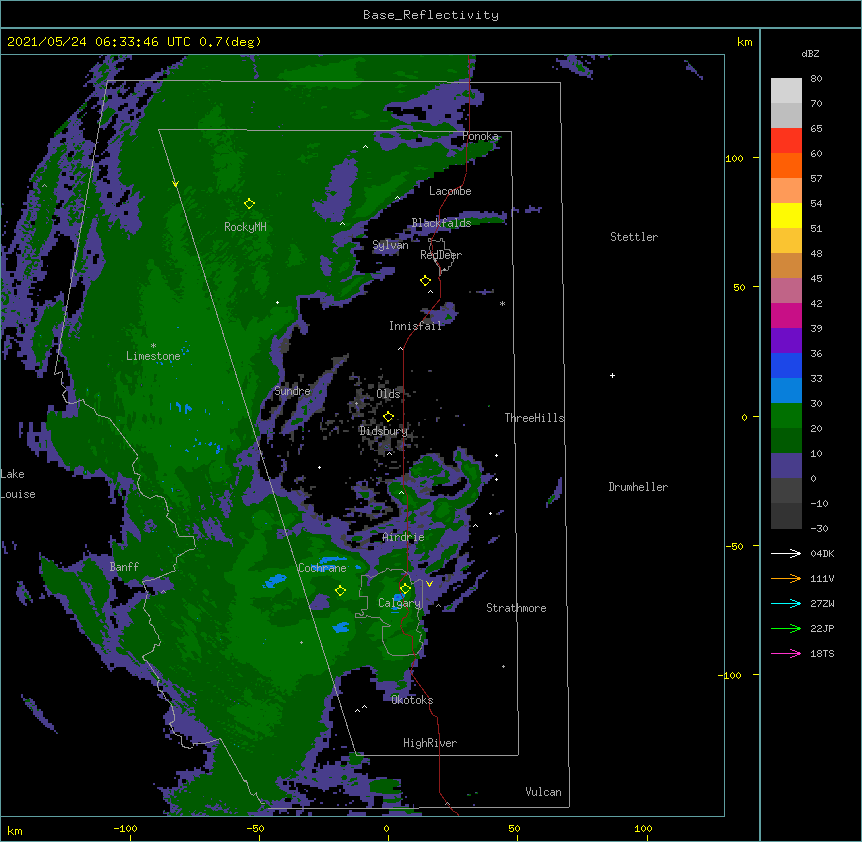Click the Olds city label

pyautogui.click(x=388, y=394)
